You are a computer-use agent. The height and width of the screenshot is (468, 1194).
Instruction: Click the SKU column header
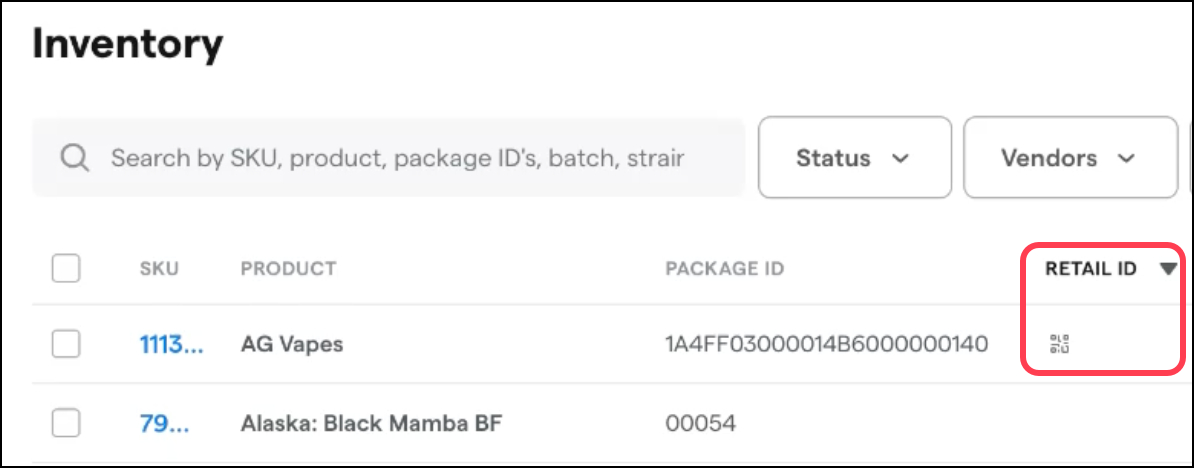[159, 269]
